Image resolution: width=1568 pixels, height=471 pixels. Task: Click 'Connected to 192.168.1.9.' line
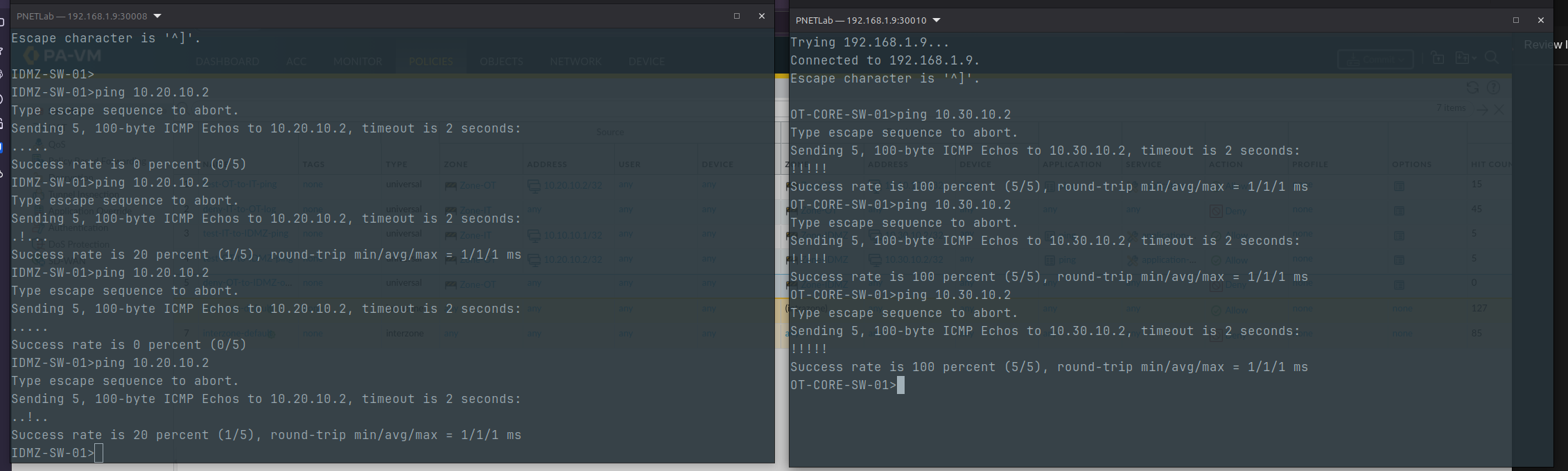coord(885,60)
